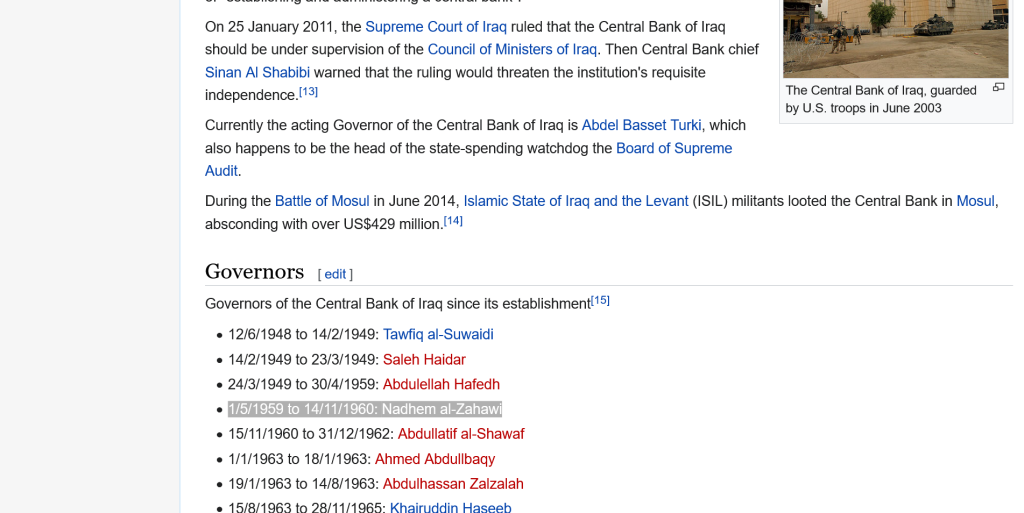
Task: Jump to citation 15
Action: (x=600, y=300)
